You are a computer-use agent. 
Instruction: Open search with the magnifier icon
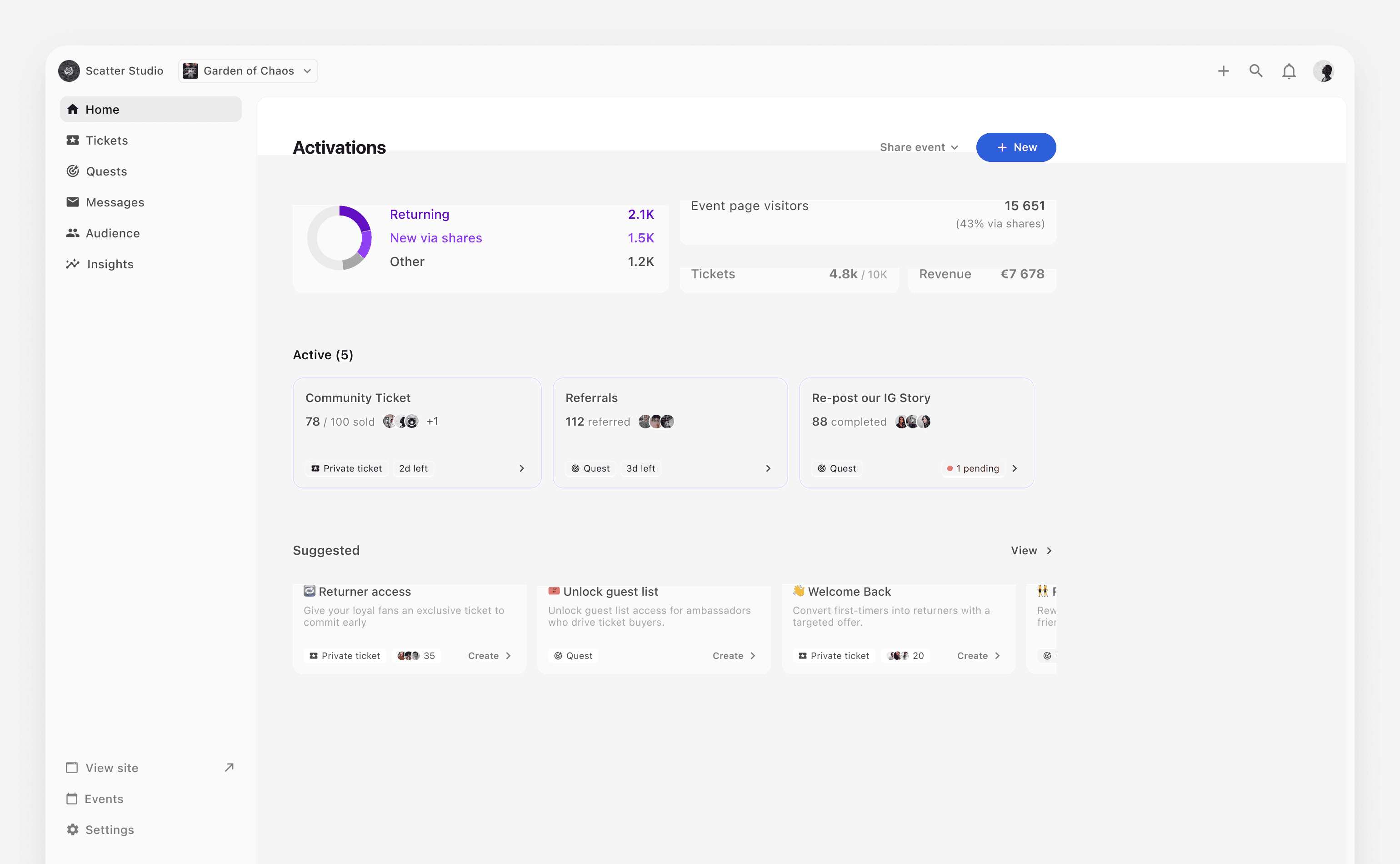tap(1255, 71)
